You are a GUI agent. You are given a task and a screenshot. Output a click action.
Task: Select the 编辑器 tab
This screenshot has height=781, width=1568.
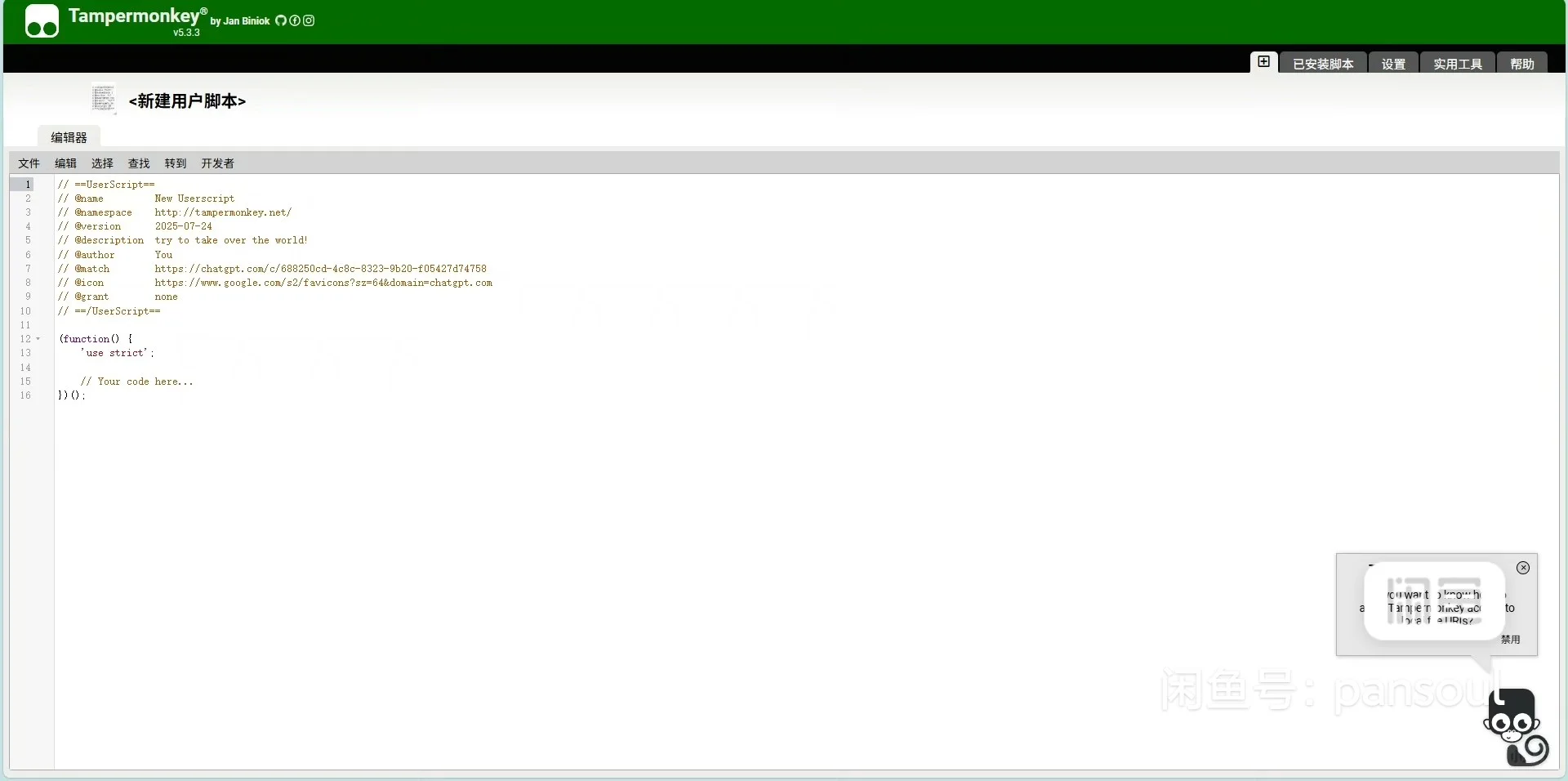pyautogui.click(x=69, y=137)
